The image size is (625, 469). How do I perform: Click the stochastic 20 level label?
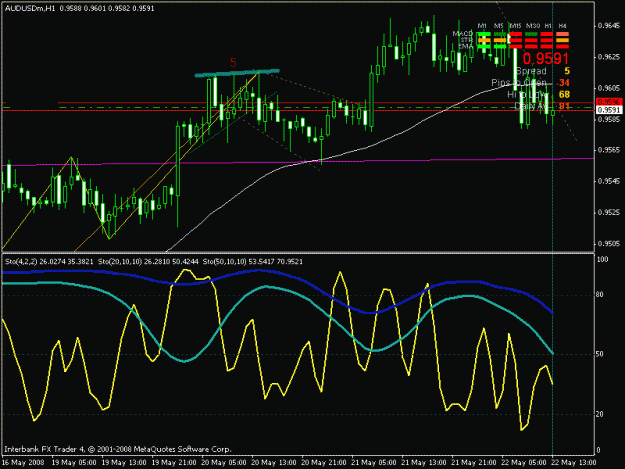pyautogui.click(x=599, y=414)
